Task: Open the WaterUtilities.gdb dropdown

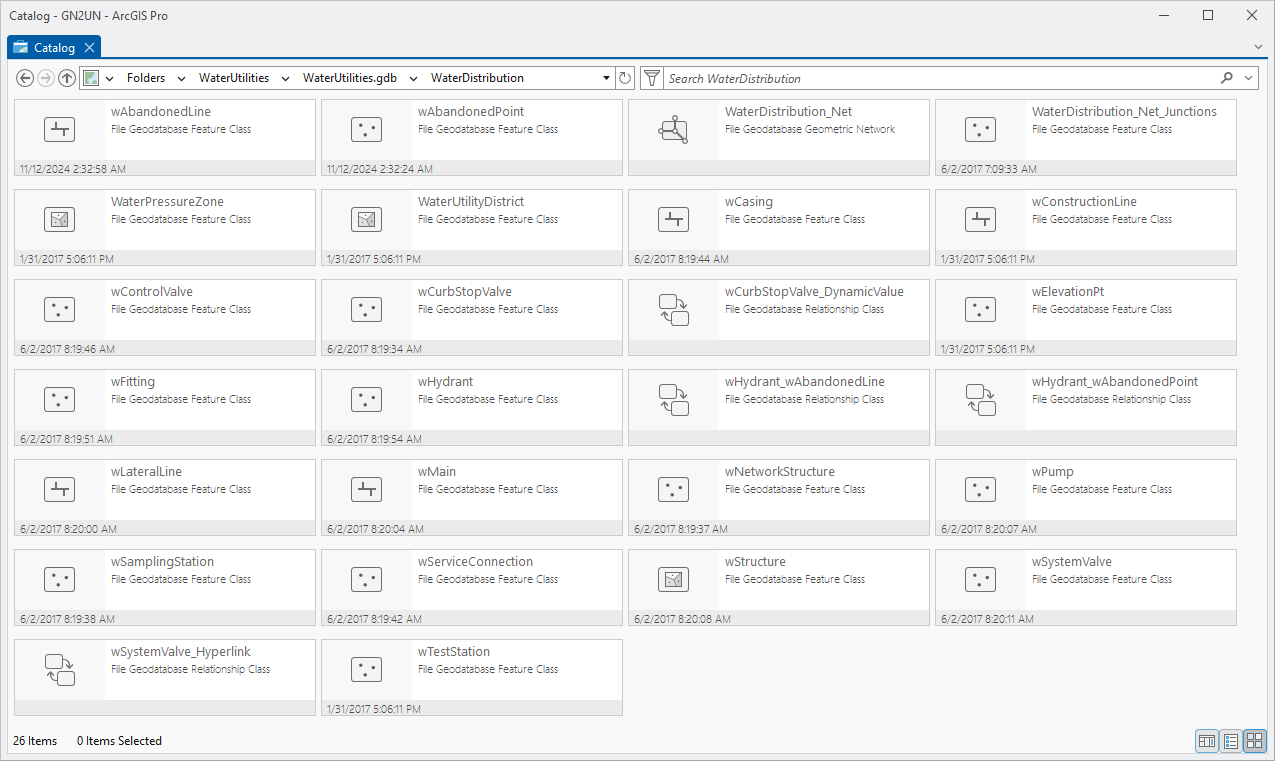Action: coord(413,77)
